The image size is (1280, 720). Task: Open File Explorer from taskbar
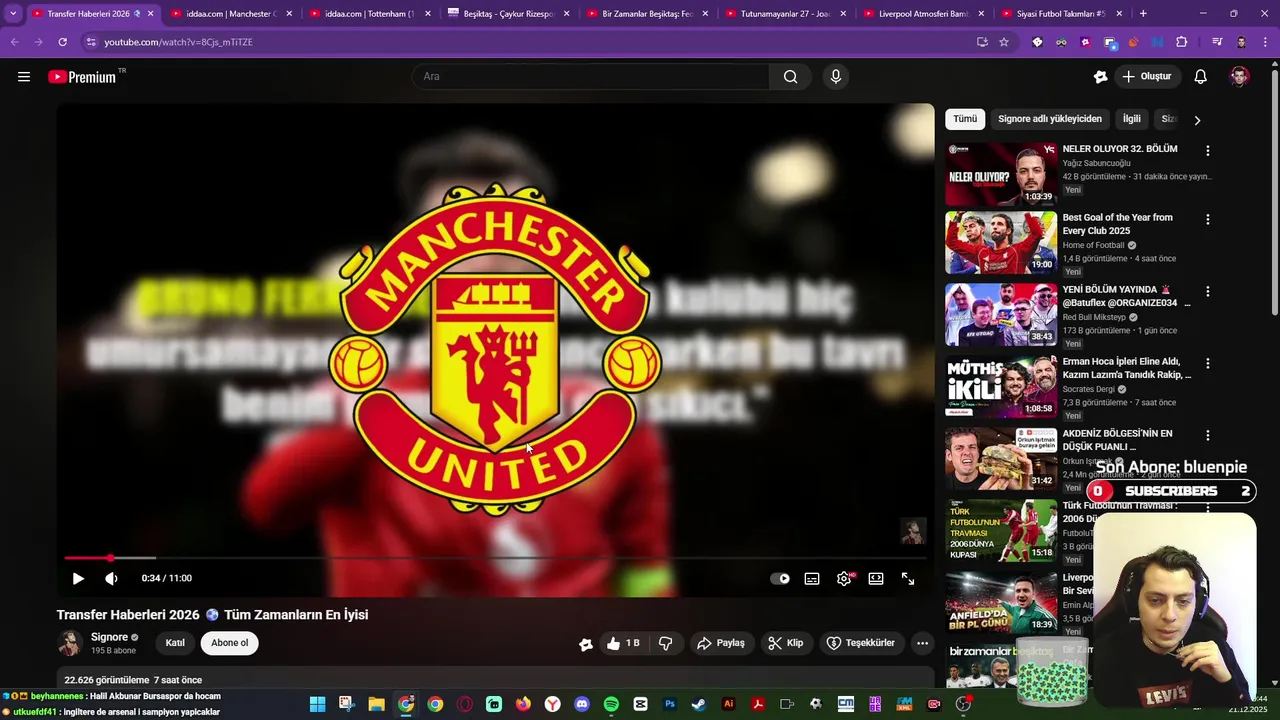(376, 704)
